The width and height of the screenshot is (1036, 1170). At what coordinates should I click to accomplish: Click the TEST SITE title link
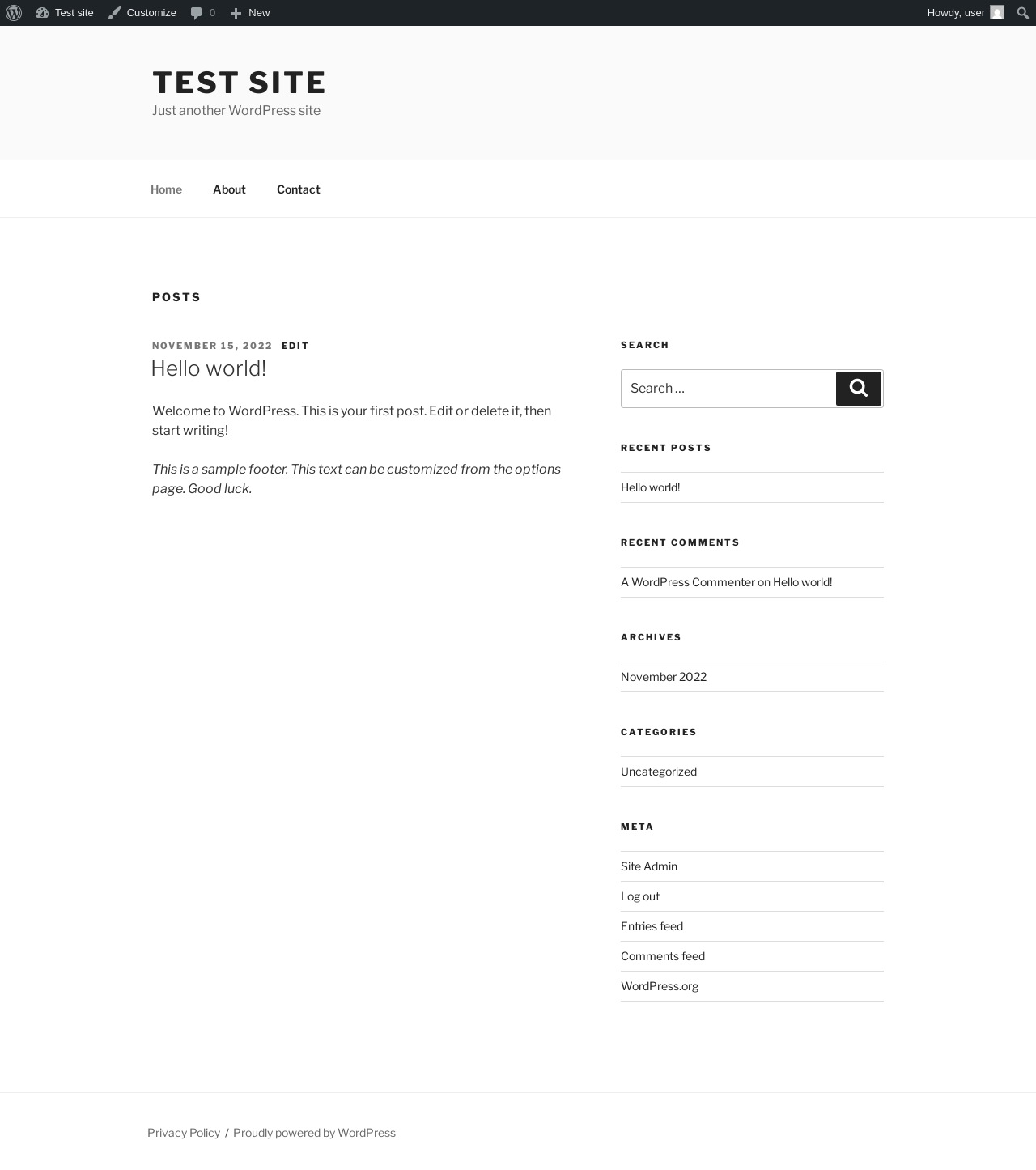click(239, 83)
